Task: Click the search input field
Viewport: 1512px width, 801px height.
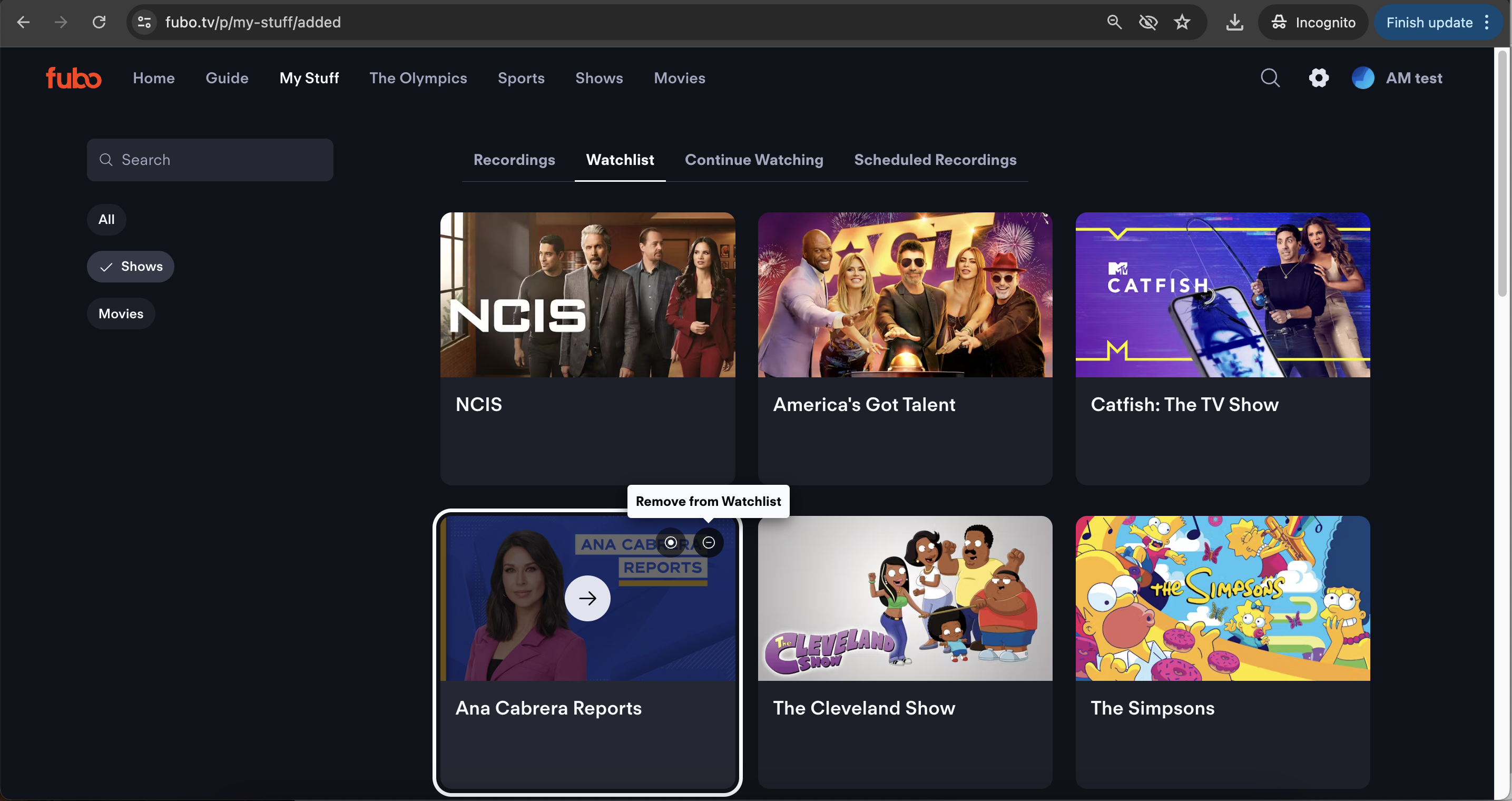Action: (210, 160)
